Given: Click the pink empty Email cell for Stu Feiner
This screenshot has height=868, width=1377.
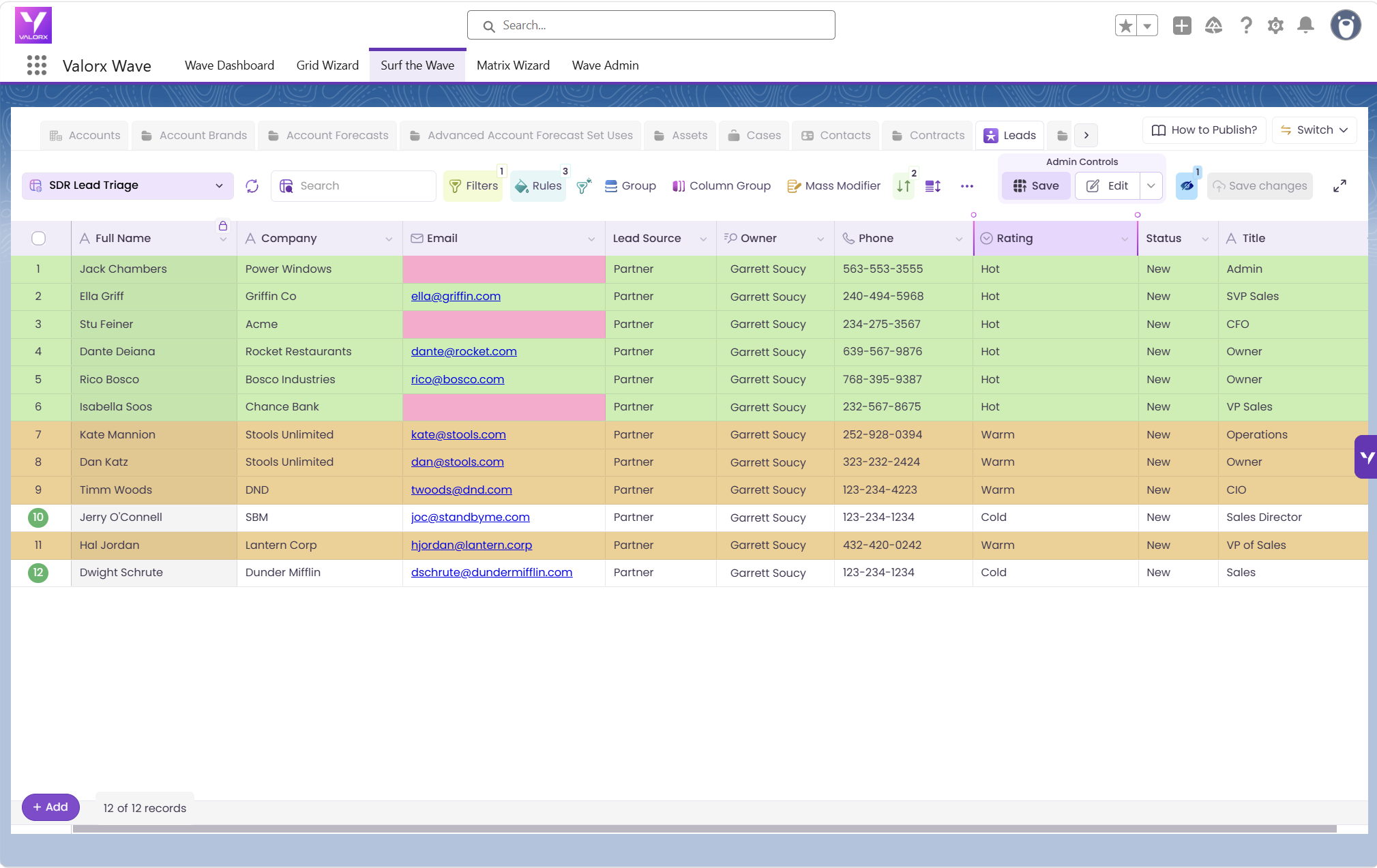Looking at the screenshot, I should click(504, 325).
